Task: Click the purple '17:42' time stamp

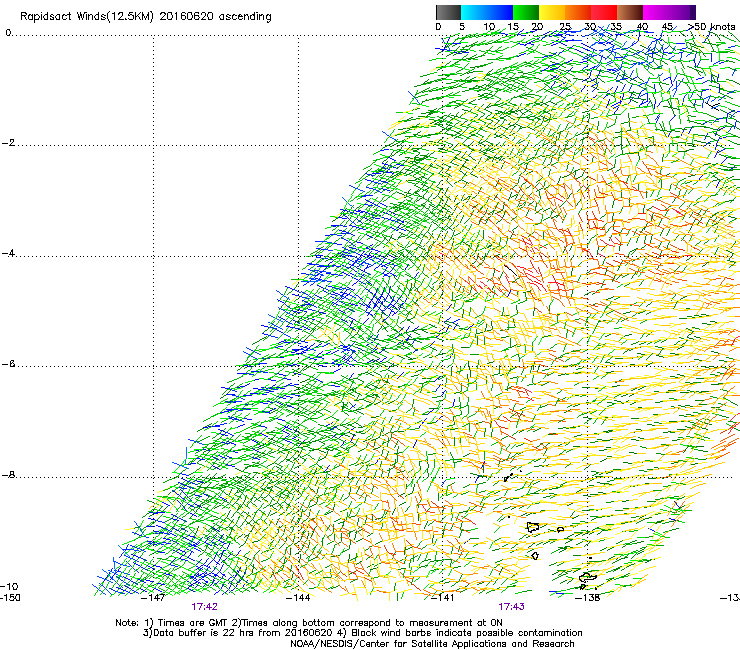Action: [204, 607]
